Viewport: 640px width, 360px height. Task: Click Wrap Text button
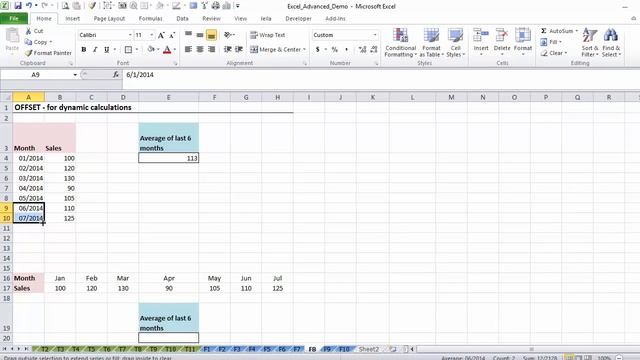[268, 35]
